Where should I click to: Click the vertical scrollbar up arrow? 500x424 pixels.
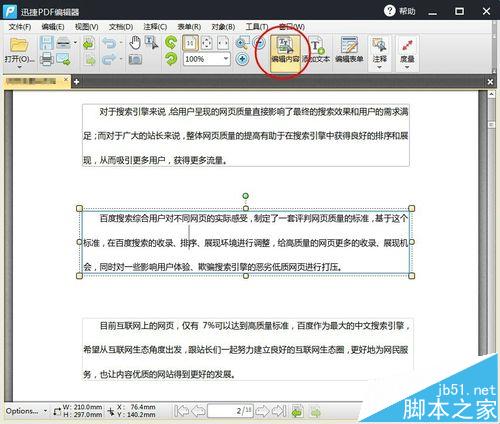pos(491,94)
